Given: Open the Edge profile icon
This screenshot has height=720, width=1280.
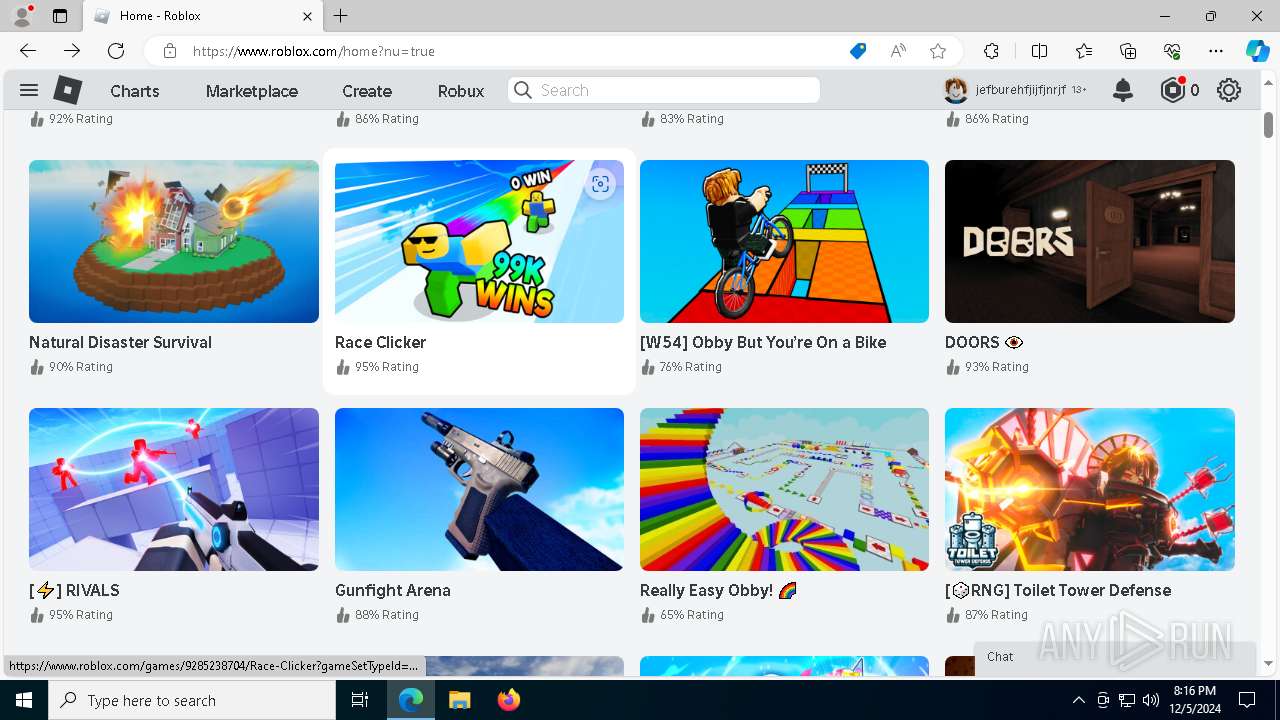Looking at the screenshot, I should pos(22,16).
